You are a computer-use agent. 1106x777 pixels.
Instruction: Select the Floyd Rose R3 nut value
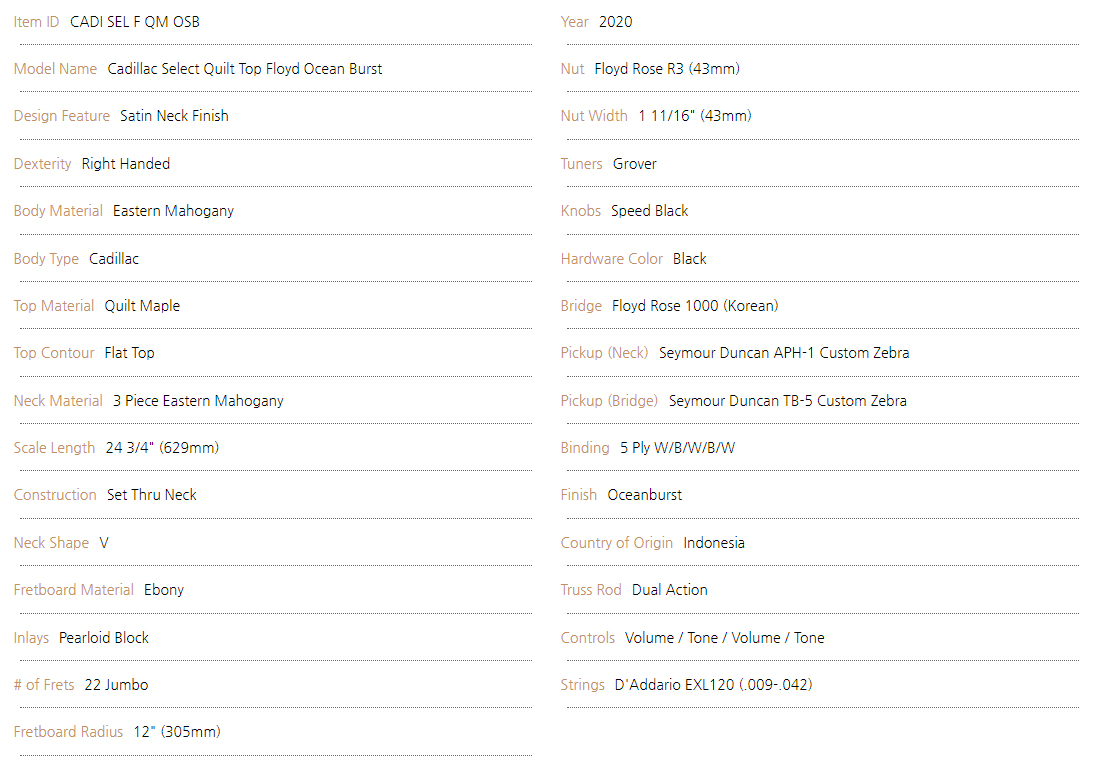(x=667, y=69)
